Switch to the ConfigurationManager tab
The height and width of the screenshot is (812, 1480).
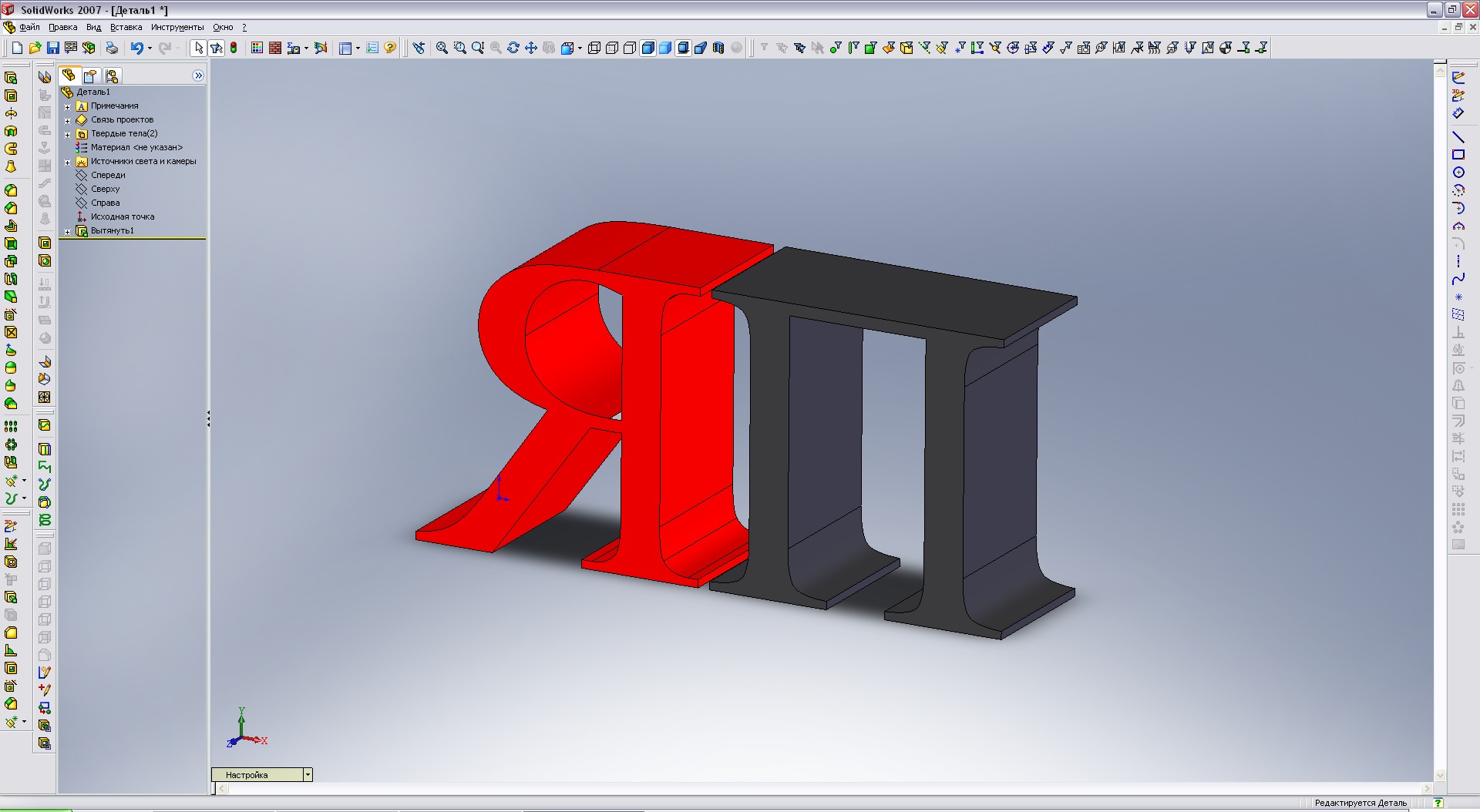[x=112, y=75]
